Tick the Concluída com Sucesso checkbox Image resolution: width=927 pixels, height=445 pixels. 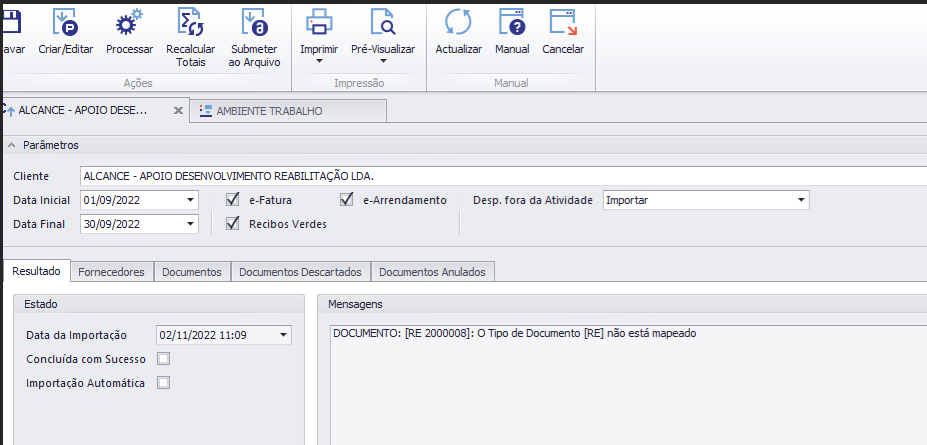[164, 359]
